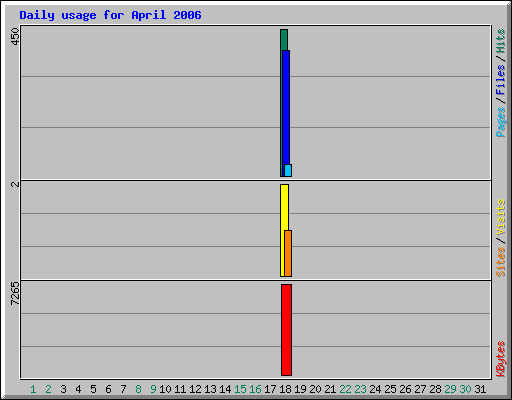This screenshot has width=512, height=400.
Task: Click day label 23 on the x-axis
Action: click(360, 389)
